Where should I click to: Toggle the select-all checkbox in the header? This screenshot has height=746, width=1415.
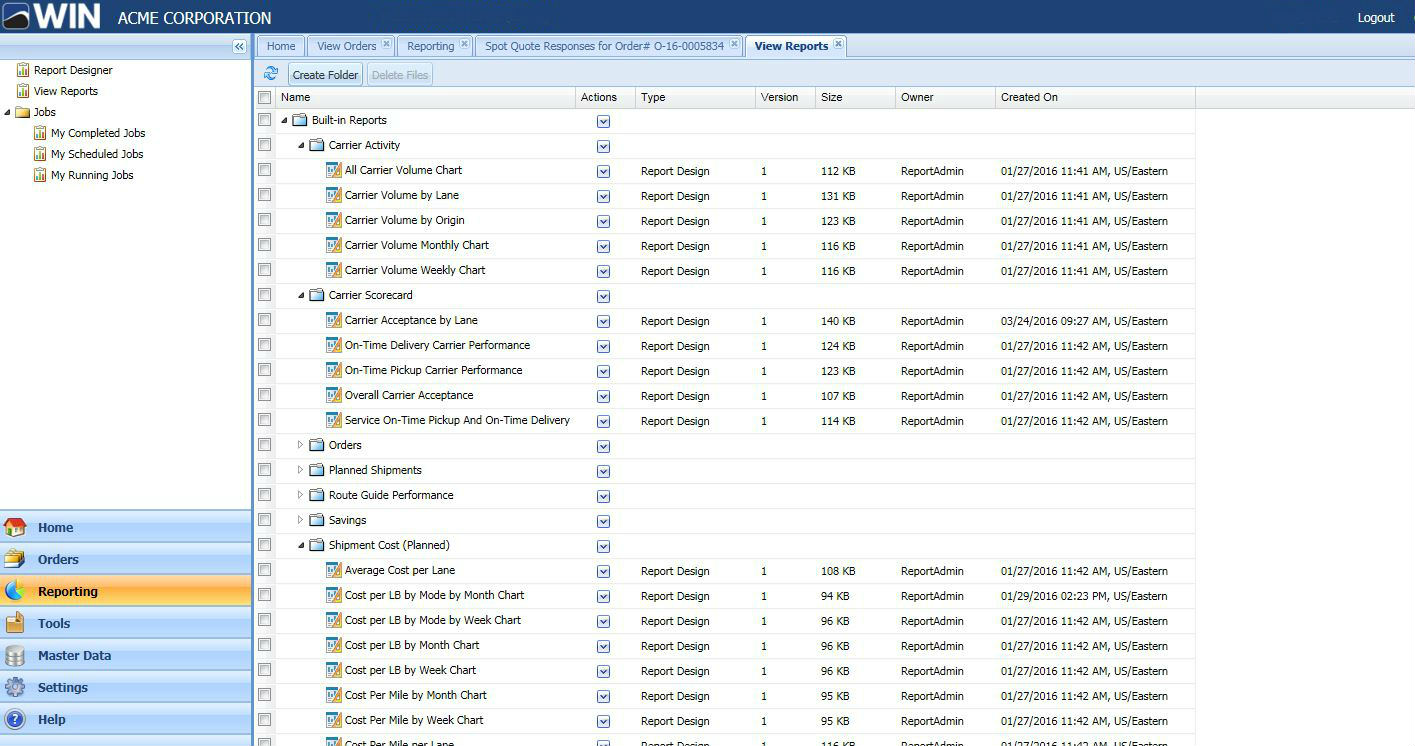point(265,97)
